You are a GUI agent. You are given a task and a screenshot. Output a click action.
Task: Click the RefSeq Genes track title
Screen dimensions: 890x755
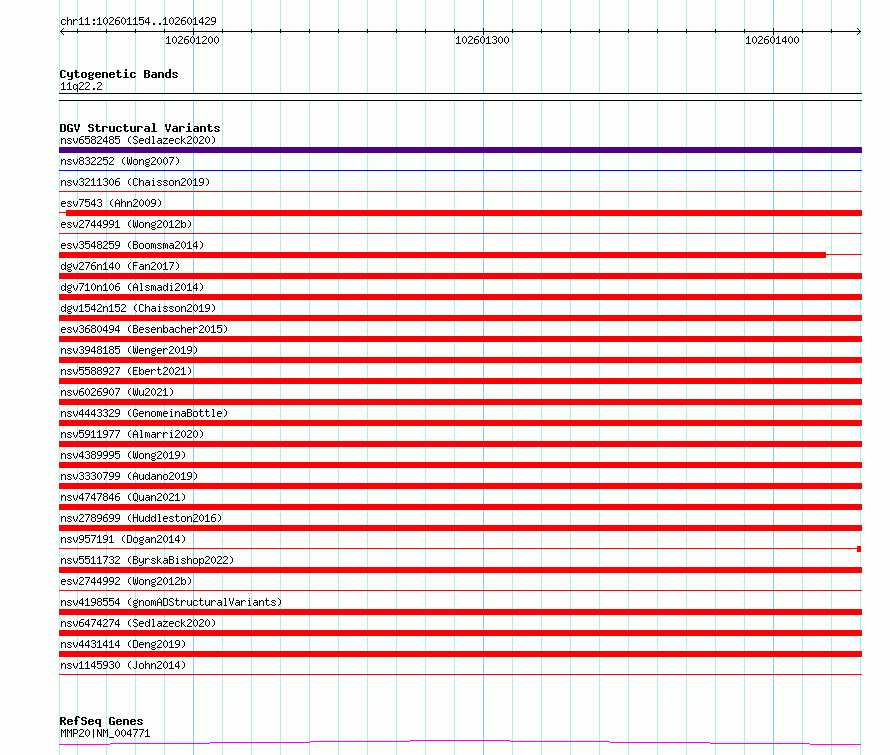(x=101, y=722)
